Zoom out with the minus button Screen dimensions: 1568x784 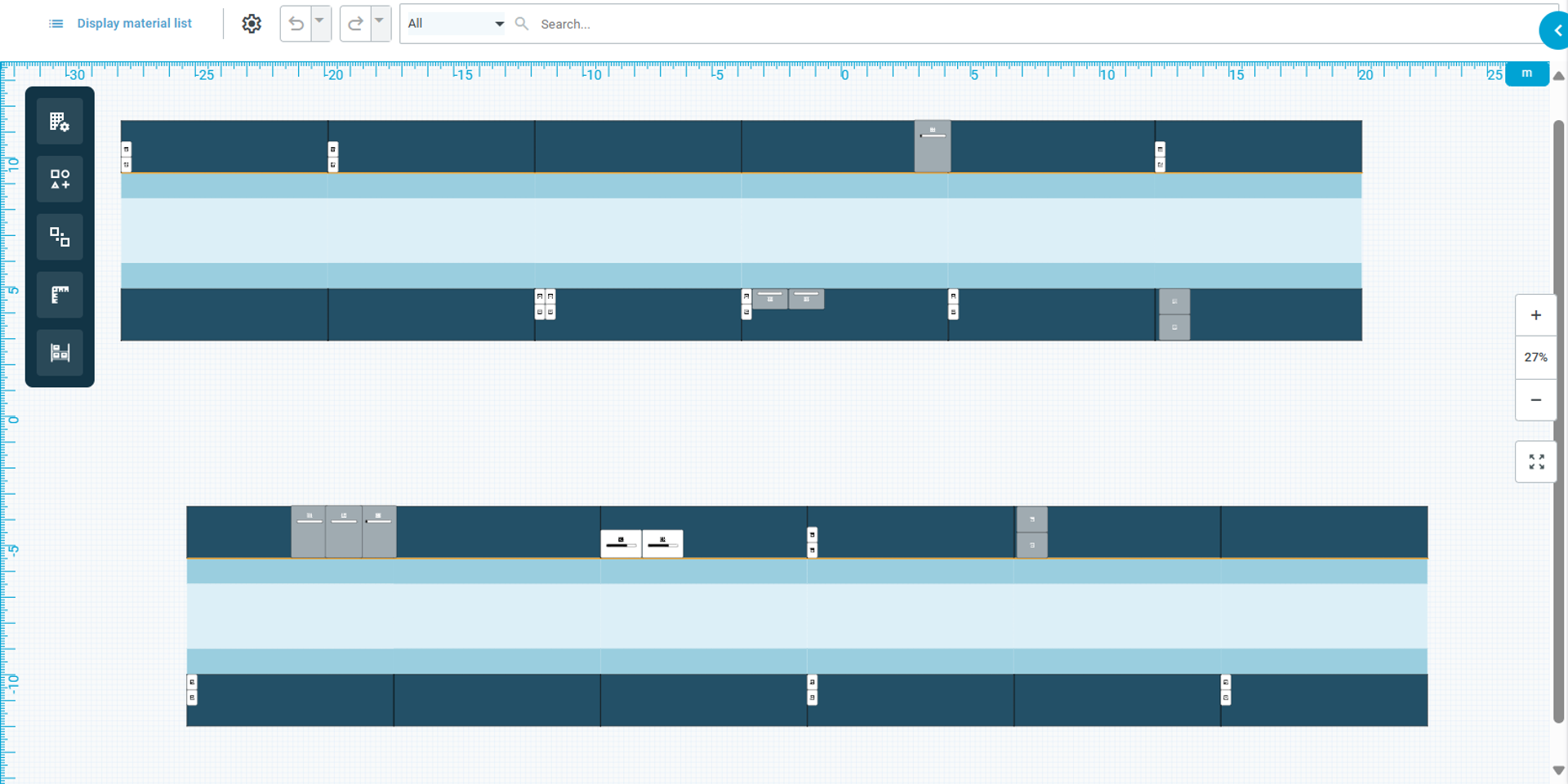point(1536,400)
